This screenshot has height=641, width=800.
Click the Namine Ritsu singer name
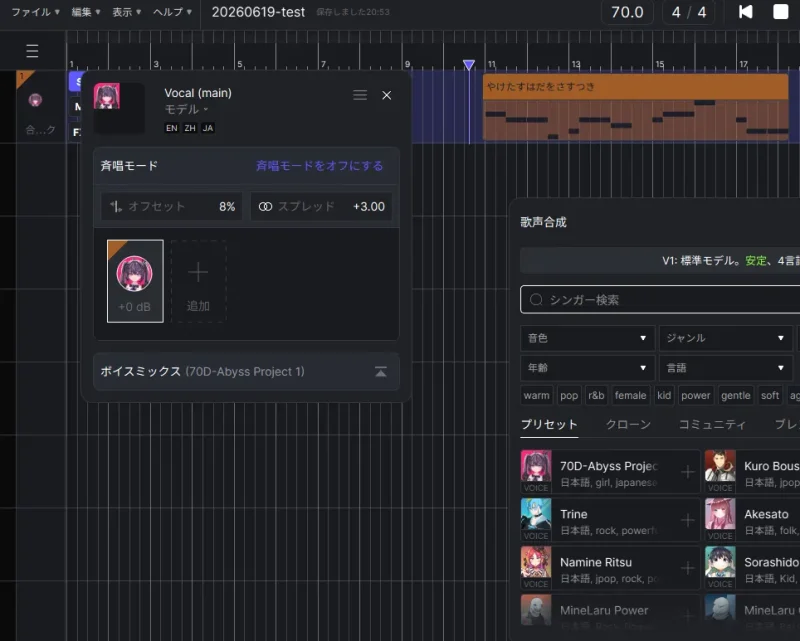596,562
